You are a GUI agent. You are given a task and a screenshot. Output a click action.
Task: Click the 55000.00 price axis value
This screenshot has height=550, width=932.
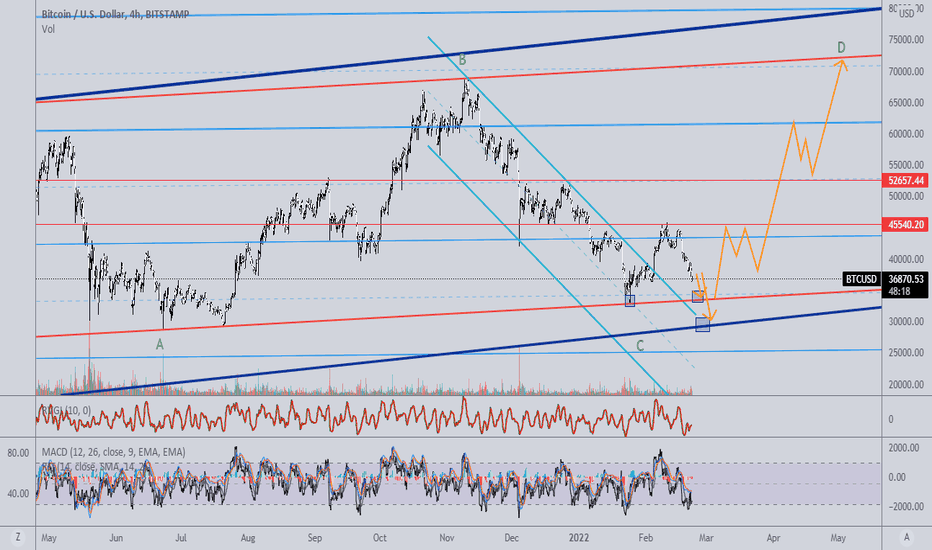(906, 165)
